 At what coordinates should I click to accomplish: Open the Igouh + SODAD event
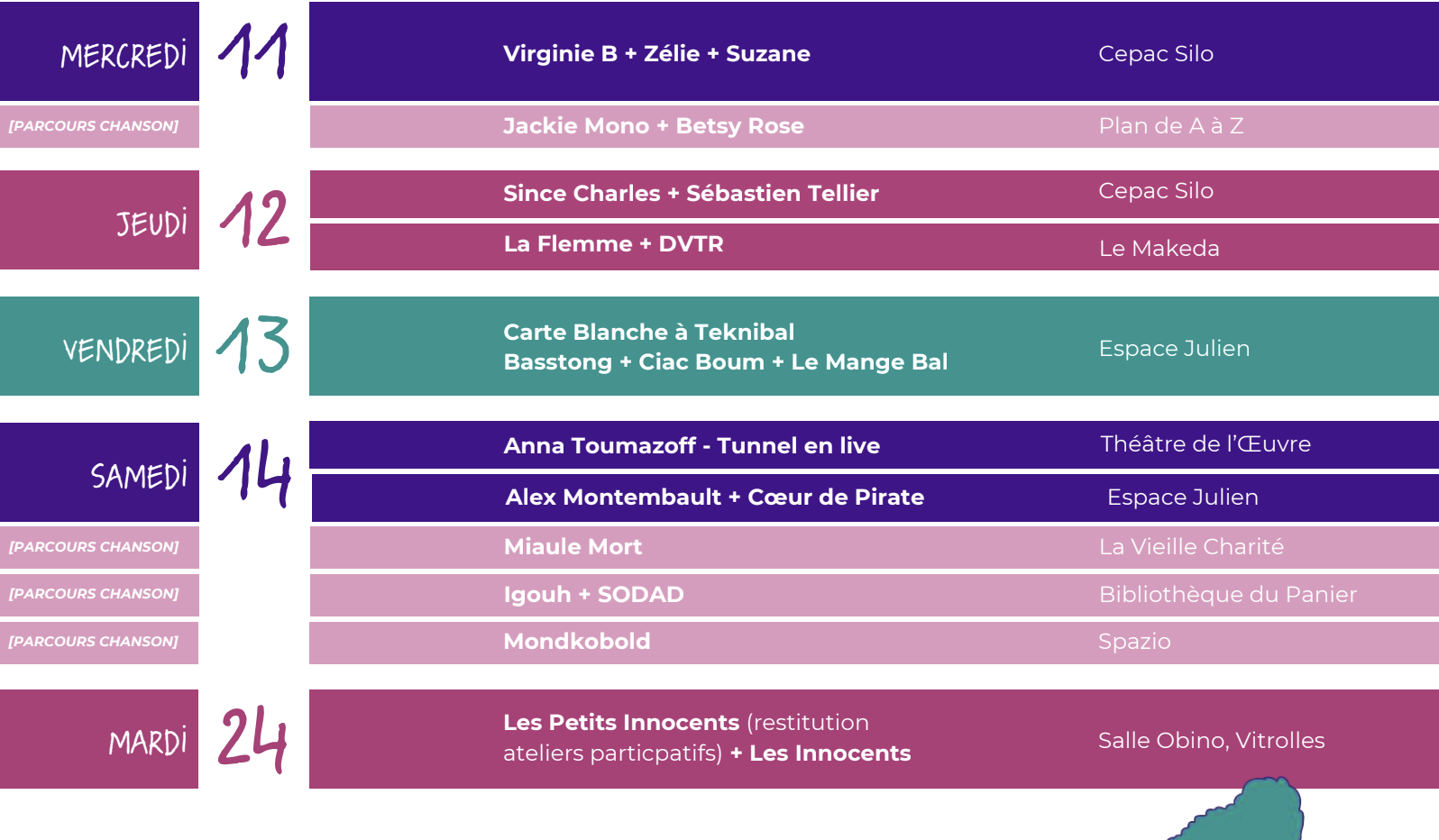click(x=593, y=595)
